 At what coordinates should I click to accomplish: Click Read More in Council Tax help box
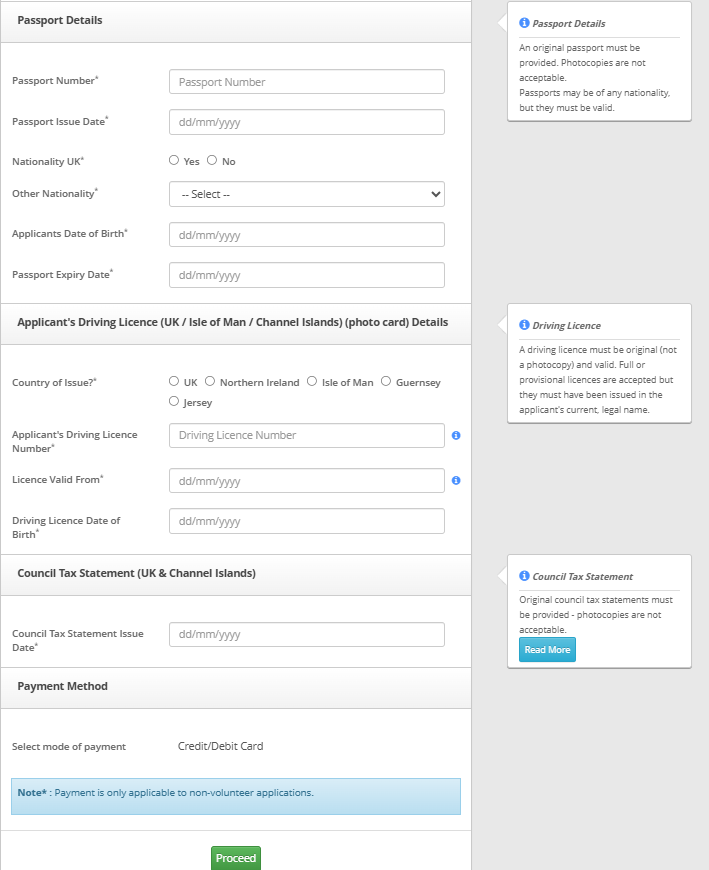547,650
